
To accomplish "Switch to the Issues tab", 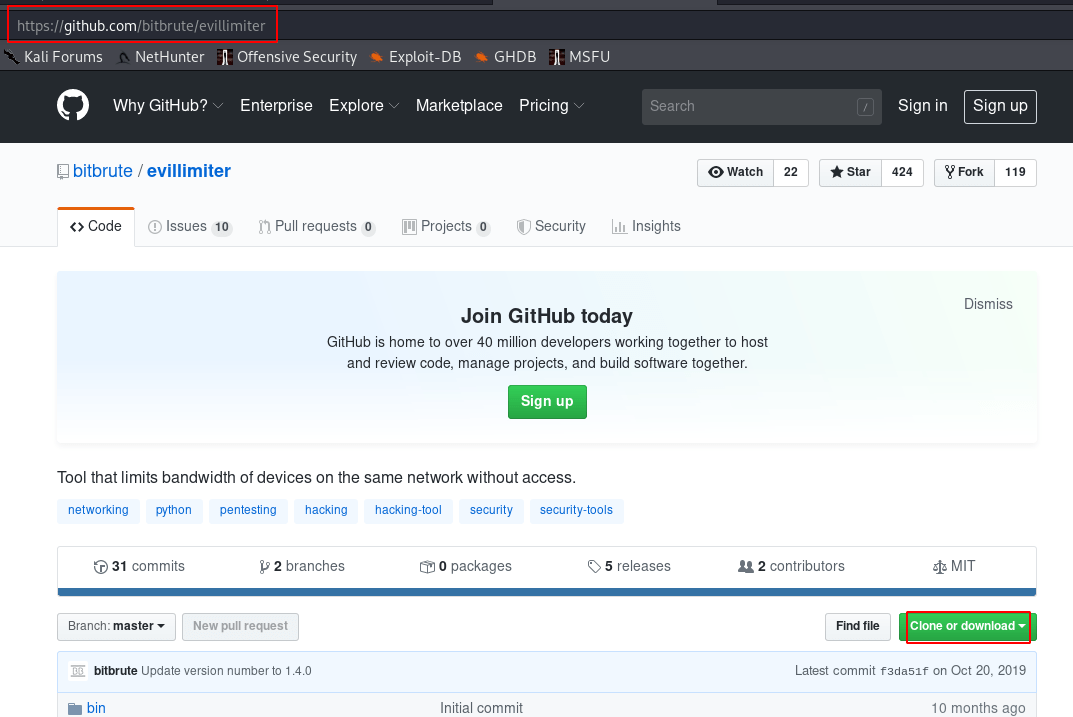I will [189, 226].
